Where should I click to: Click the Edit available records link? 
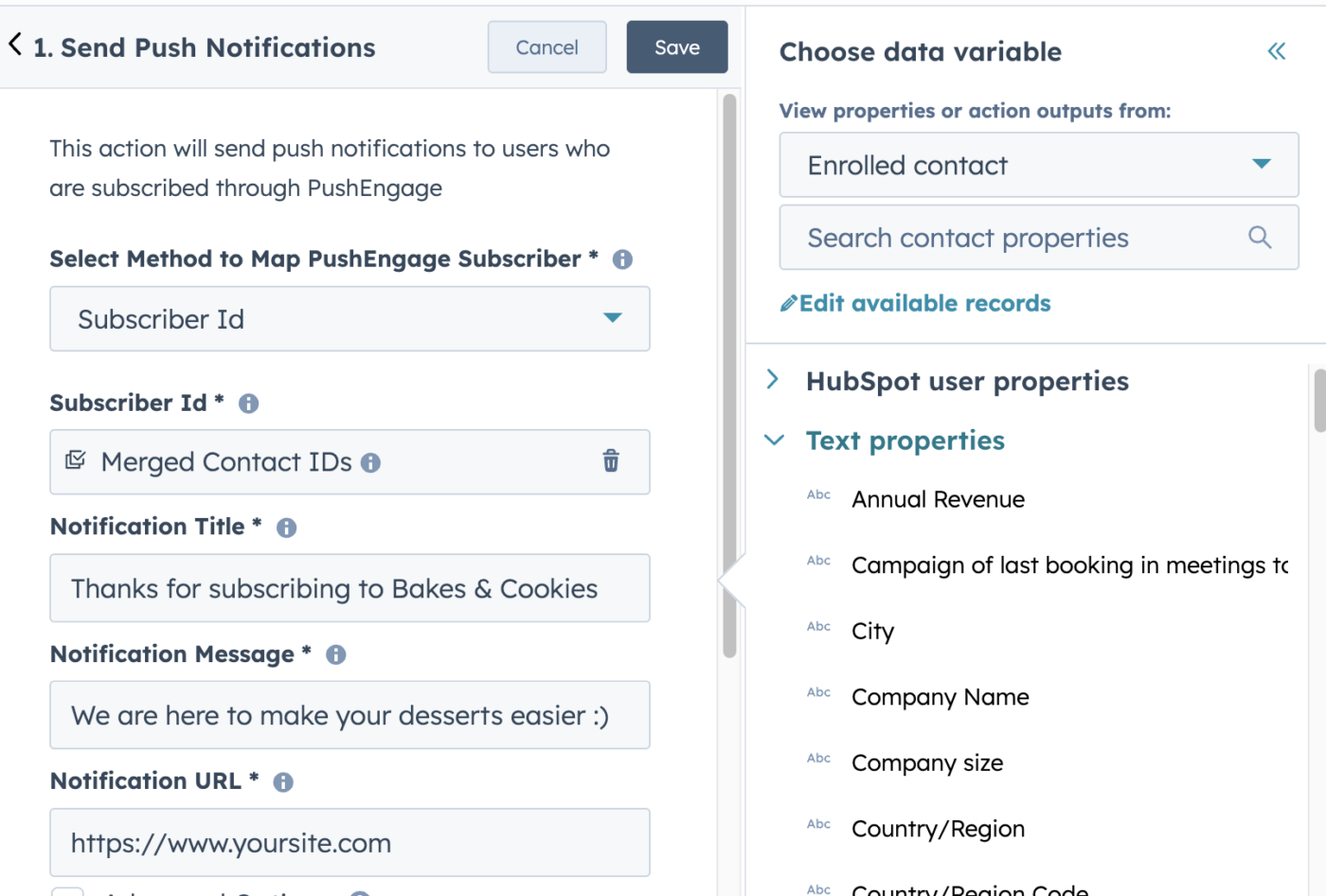point(924,304)
